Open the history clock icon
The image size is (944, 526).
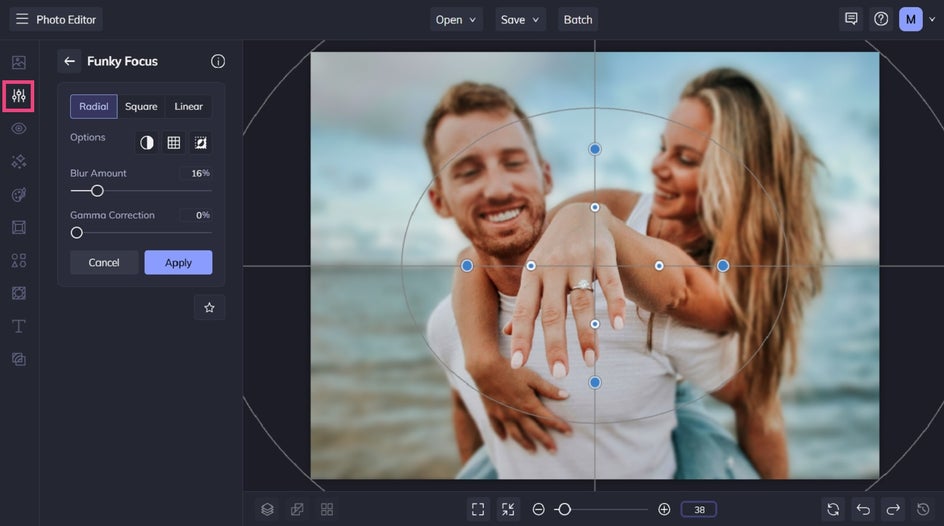923,509
